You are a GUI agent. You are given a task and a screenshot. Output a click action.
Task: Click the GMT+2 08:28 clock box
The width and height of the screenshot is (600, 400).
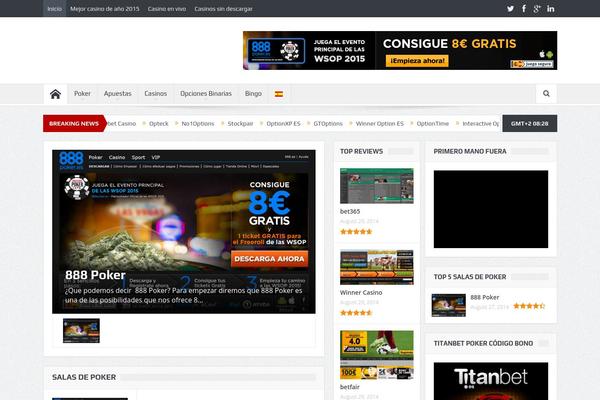pos(530,123)
